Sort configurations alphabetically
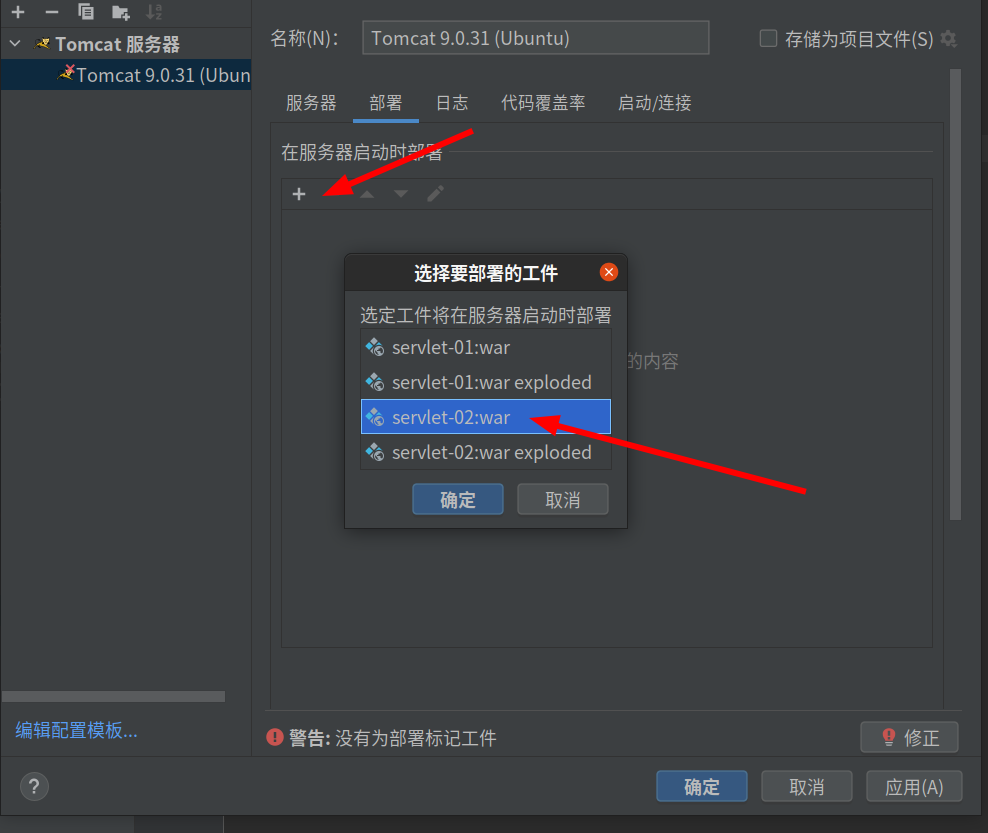The image size is (988, 833). click(154, 11)
